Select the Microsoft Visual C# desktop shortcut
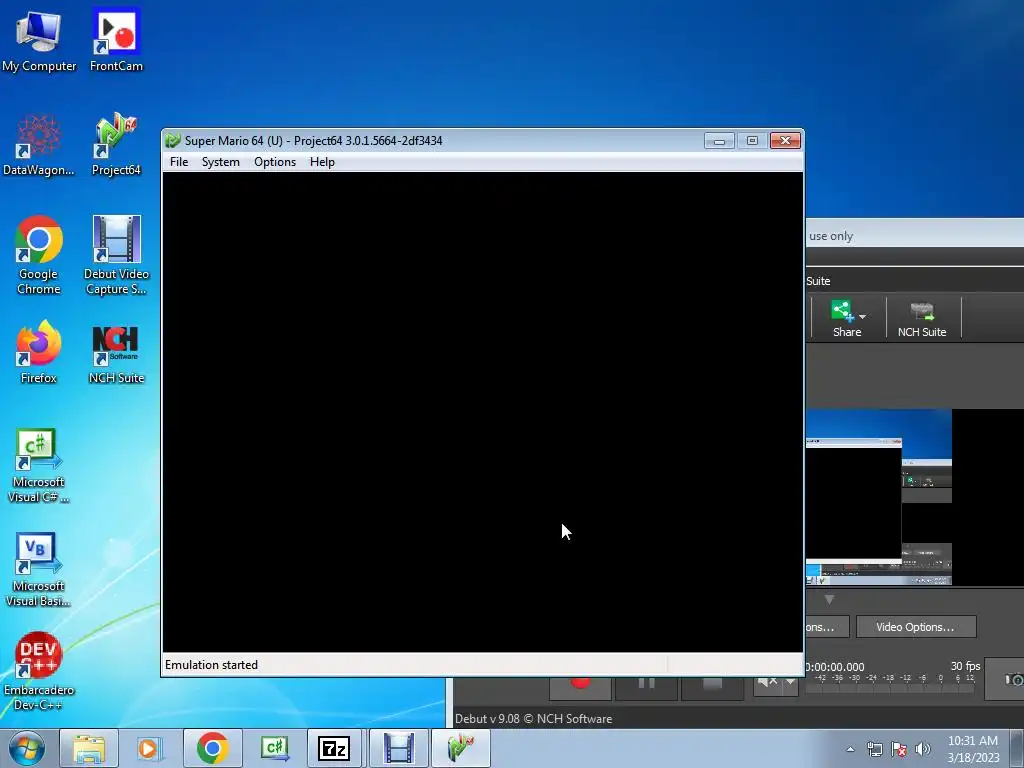This screenshot has height=768, width=1024. click(39, 466)
